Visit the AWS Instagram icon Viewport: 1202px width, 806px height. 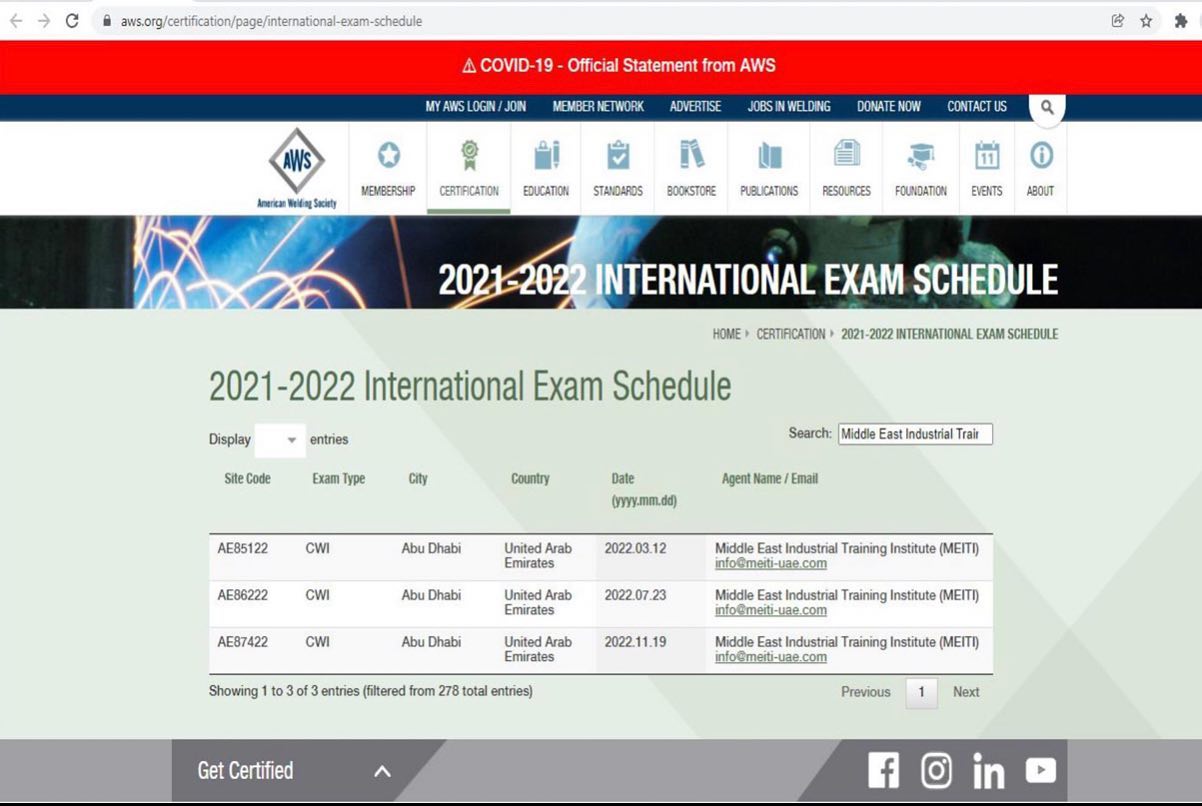pos(936,770)
